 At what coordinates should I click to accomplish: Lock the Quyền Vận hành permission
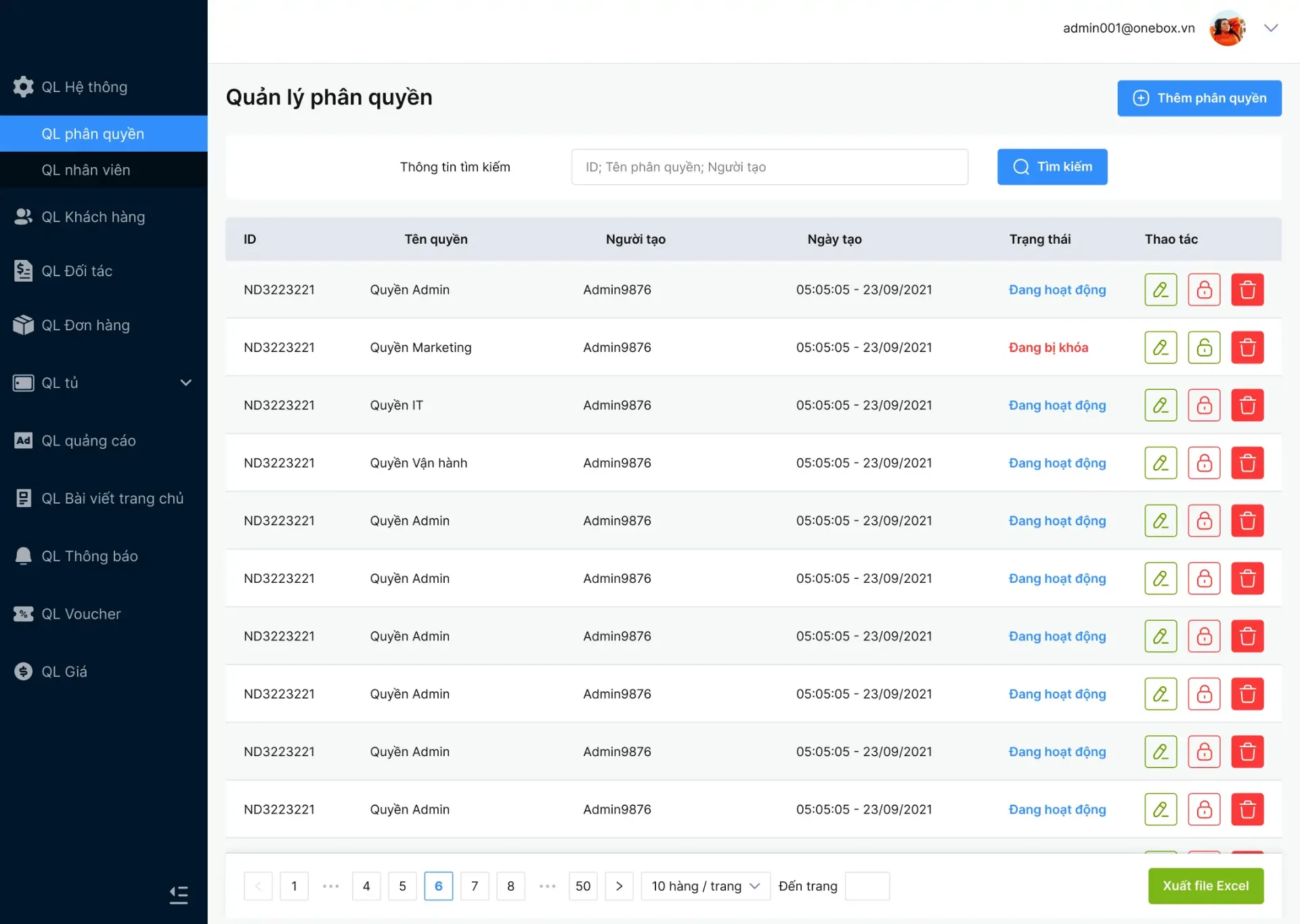click(x=1204, y=463)
